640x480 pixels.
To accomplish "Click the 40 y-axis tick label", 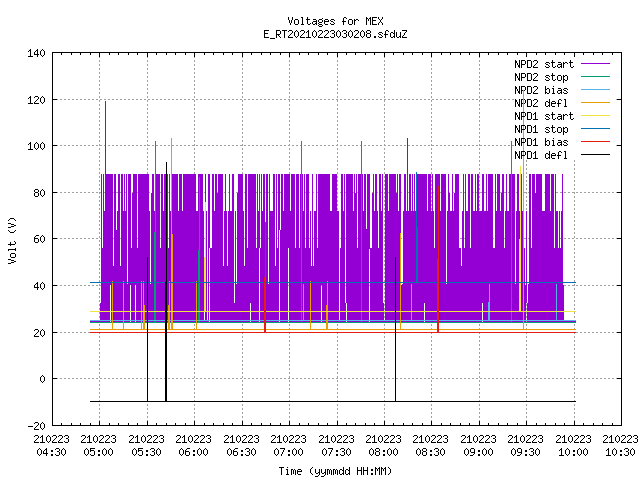I will 39,286.
